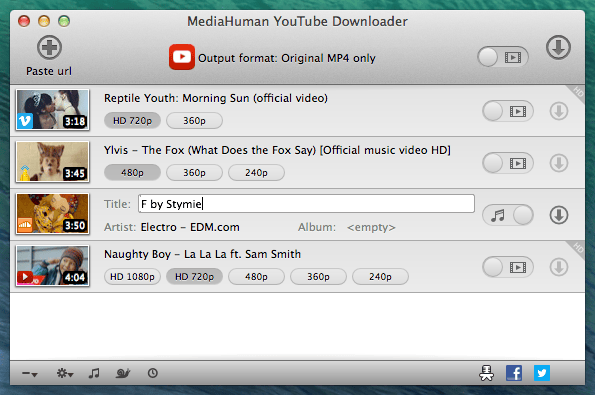Toggle the global video/audio switch in the header

[503, 57]
